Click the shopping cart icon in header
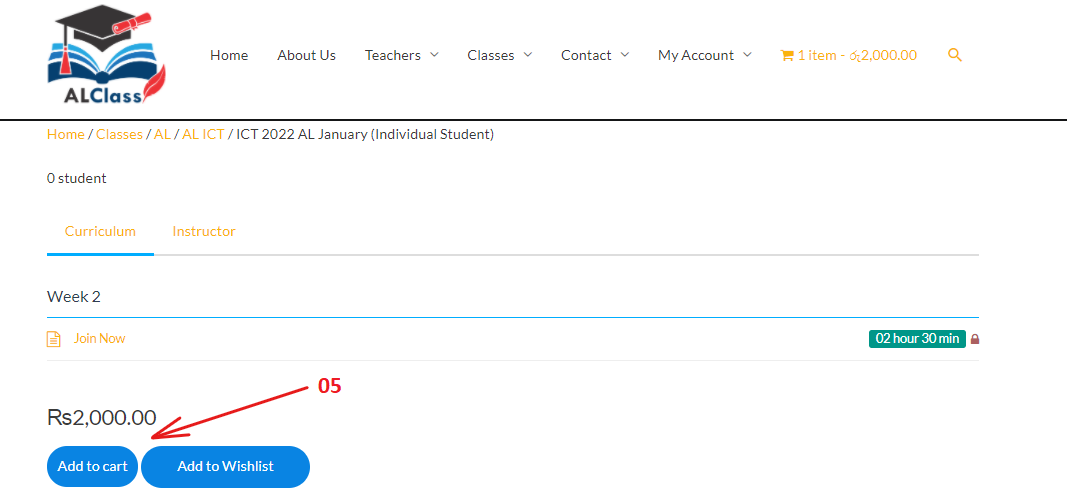Image resolution: width=1067 pixels, height=502 pixels. 786,56
